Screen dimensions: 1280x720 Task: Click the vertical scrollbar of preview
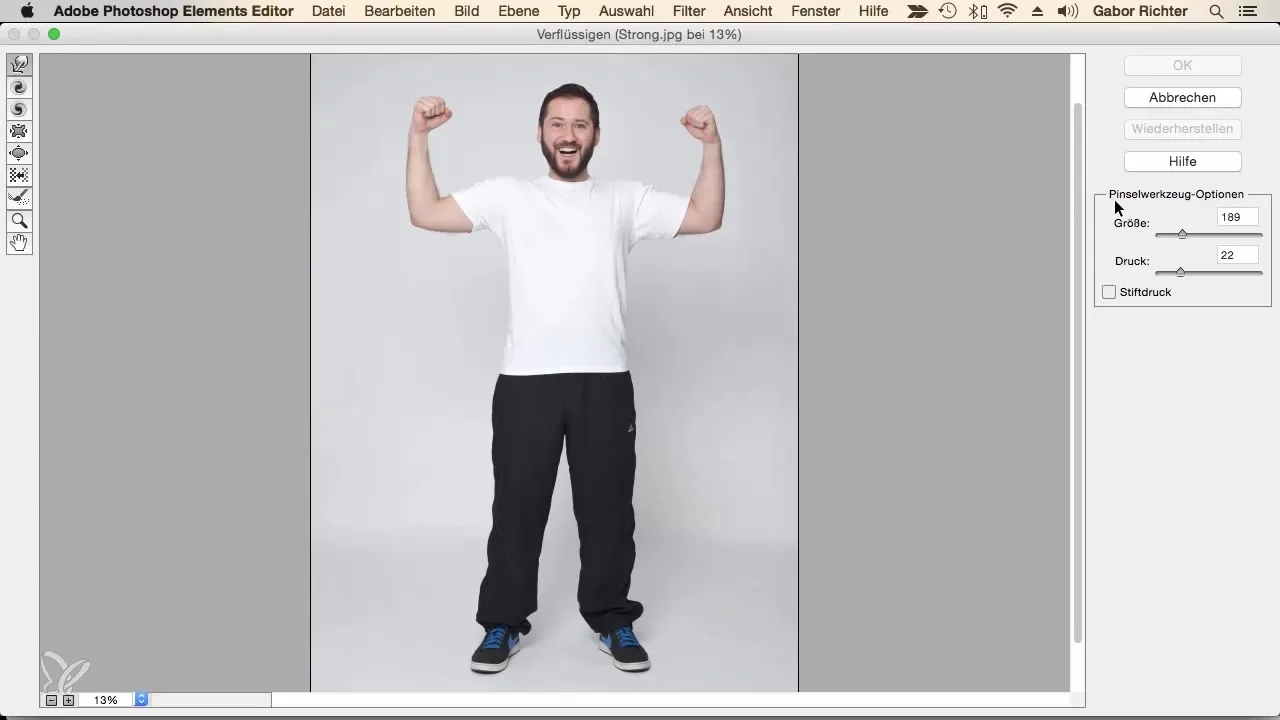1077,372
